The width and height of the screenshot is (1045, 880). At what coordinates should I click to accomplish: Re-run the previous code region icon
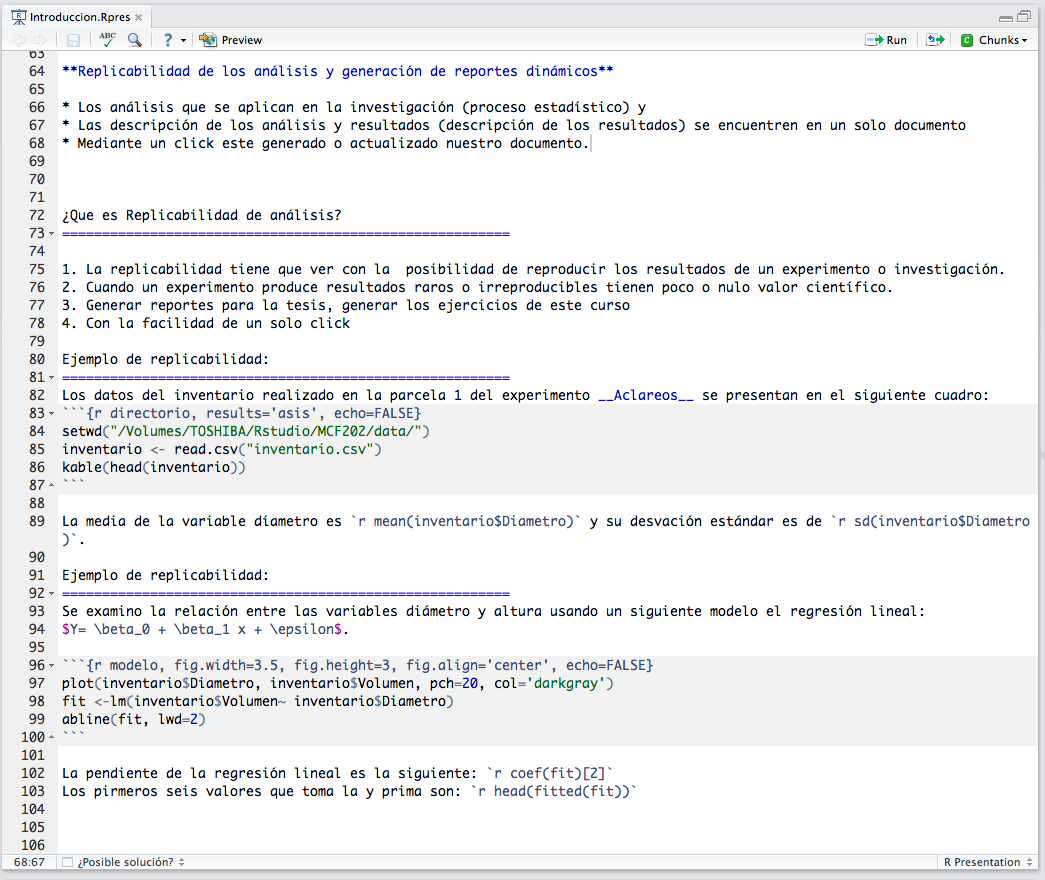click(935, 40)
